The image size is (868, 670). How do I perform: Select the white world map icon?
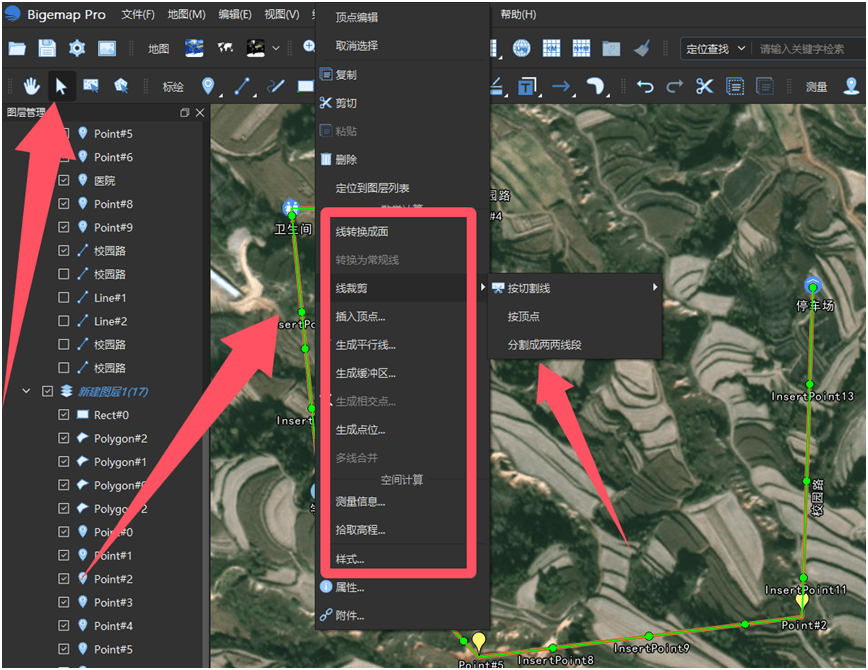225,49
